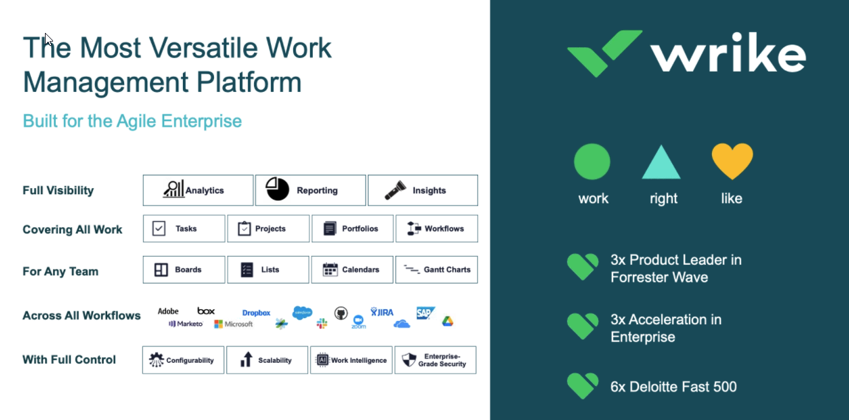Click the OneDrive cloud logo

coord(402,324)
